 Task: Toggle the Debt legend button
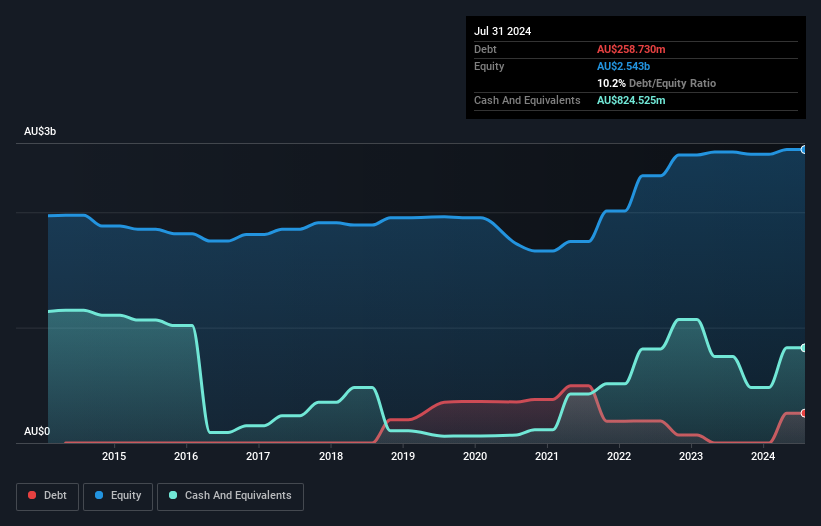point(48,496)
